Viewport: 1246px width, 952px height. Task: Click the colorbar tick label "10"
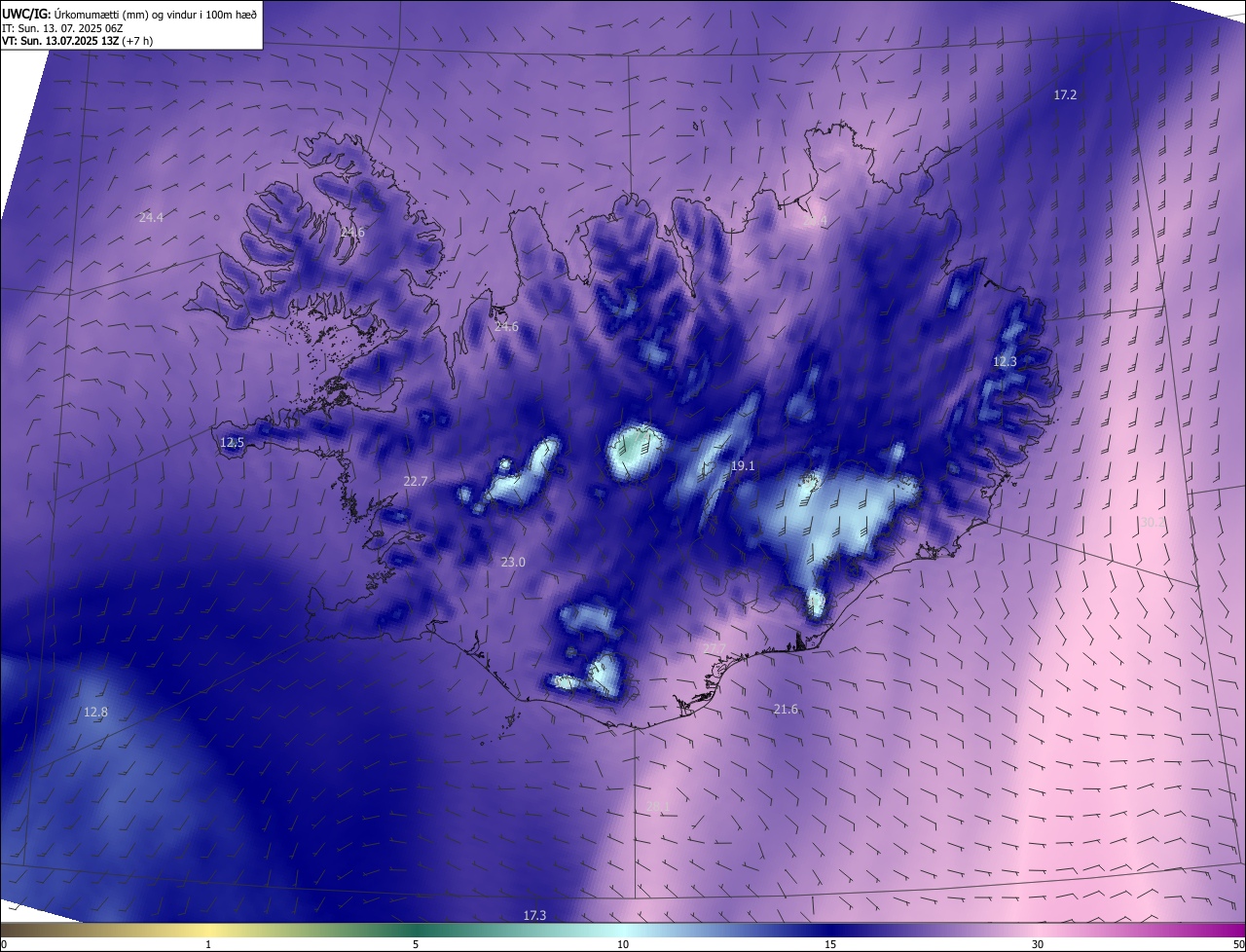coord(623,944)
